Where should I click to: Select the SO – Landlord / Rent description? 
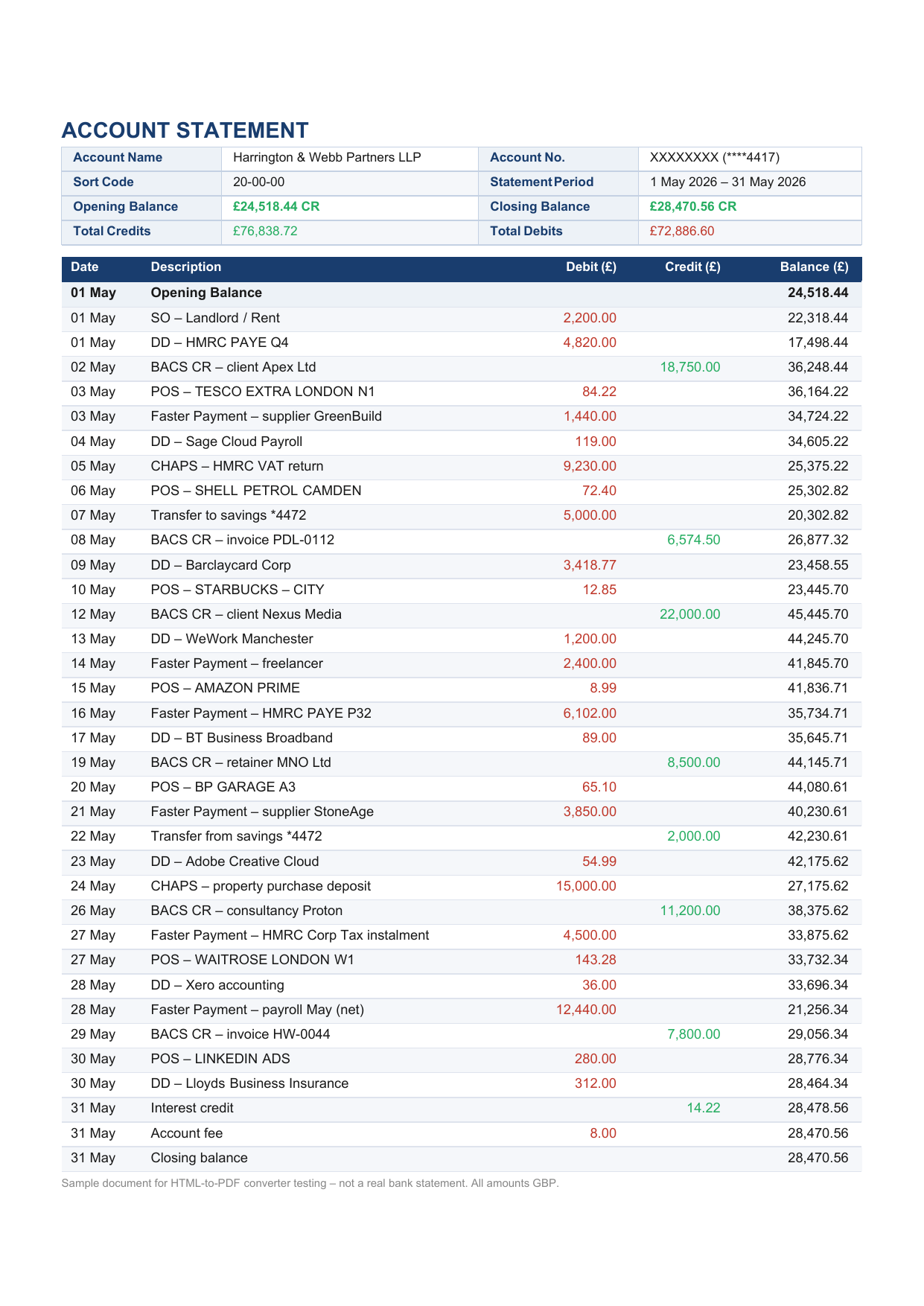[215, 318]
